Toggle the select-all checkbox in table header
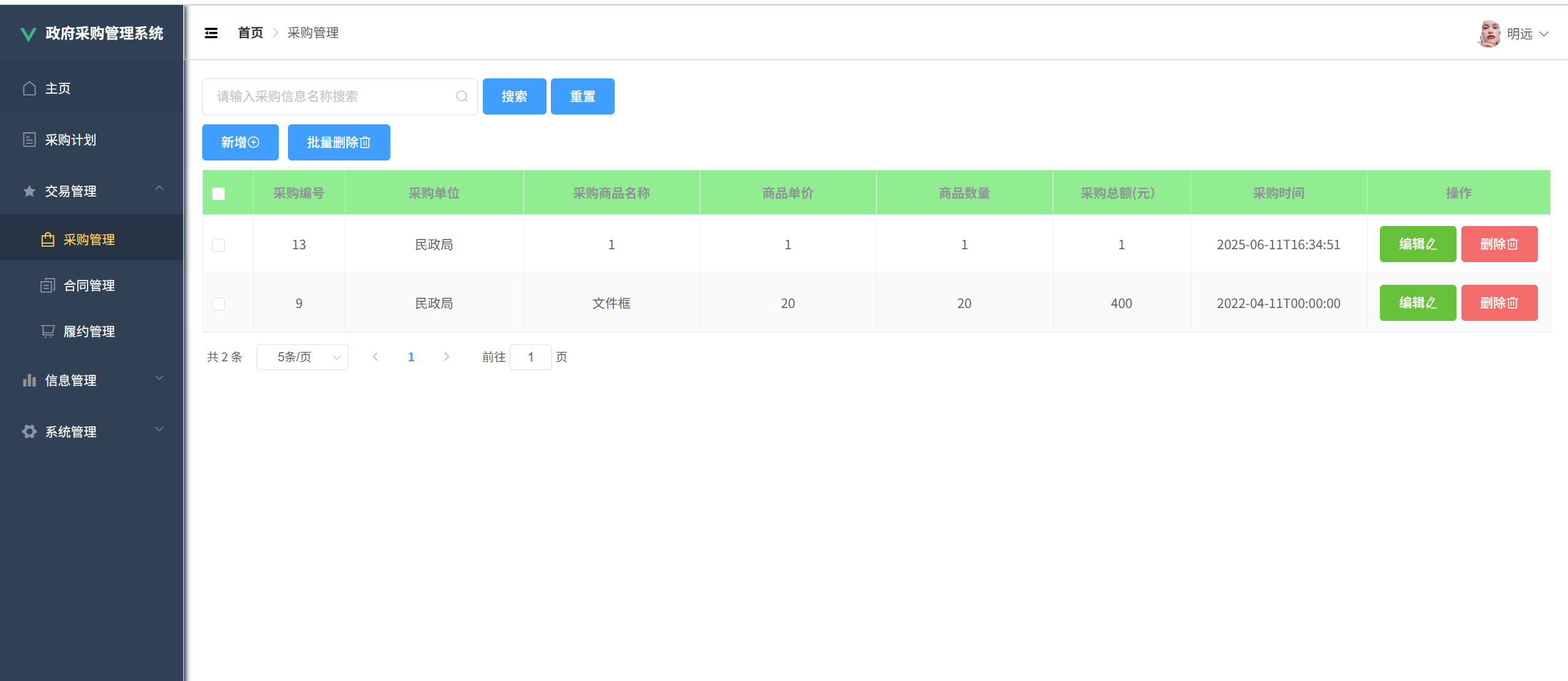1568x681 pixels. click(x=218, y=194)
